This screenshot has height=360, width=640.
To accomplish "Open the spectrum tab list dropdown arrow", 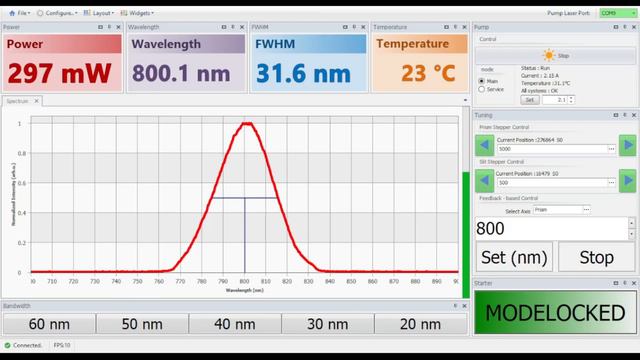I will 465,100.
